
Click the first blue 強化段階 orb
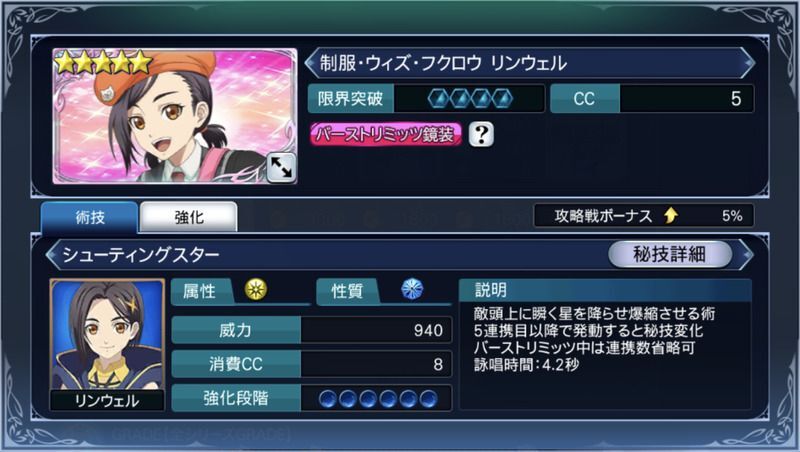(328, 398)
